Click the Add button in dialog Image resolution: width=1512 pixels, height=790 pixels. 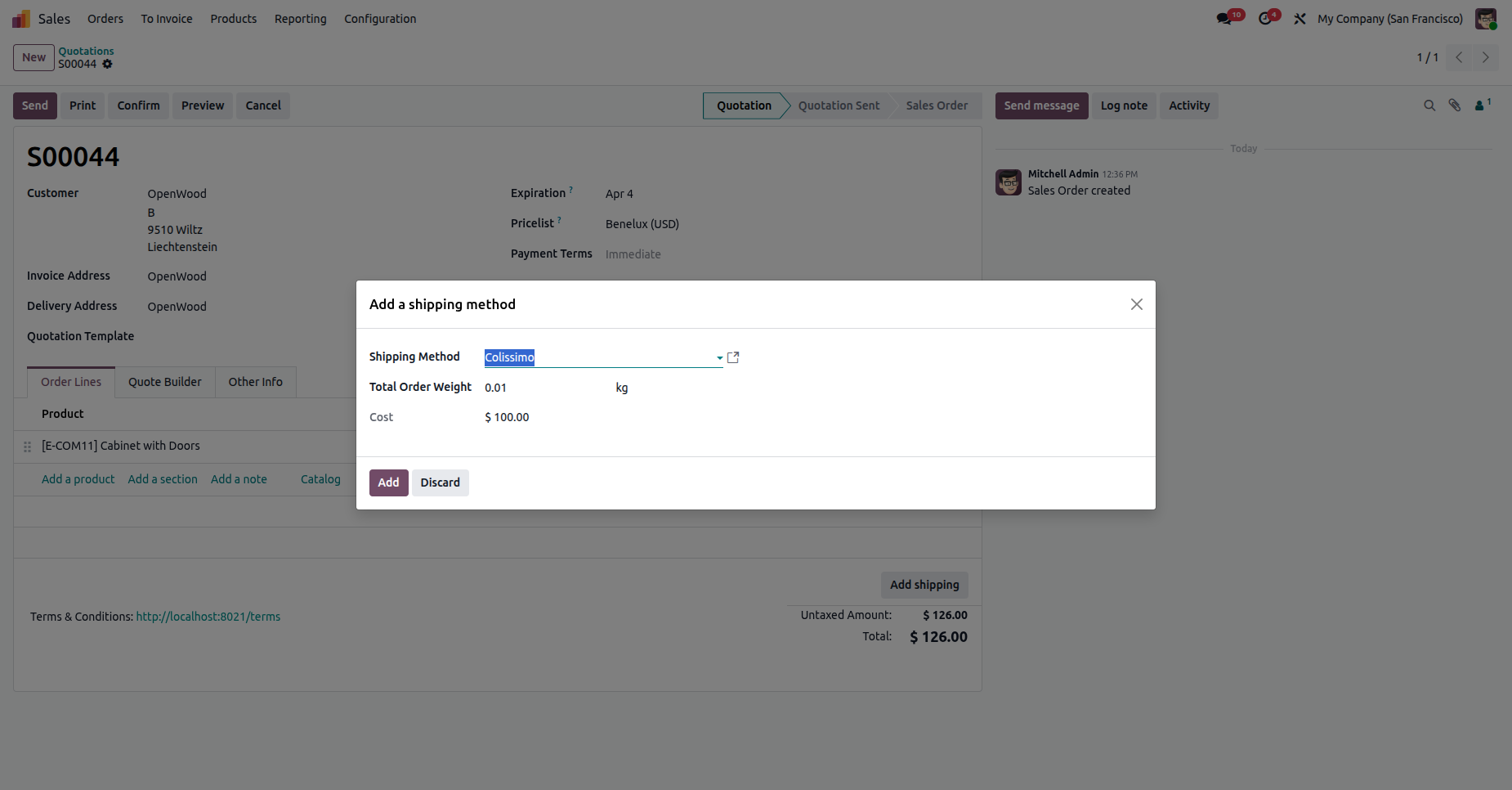pos(388,483)
